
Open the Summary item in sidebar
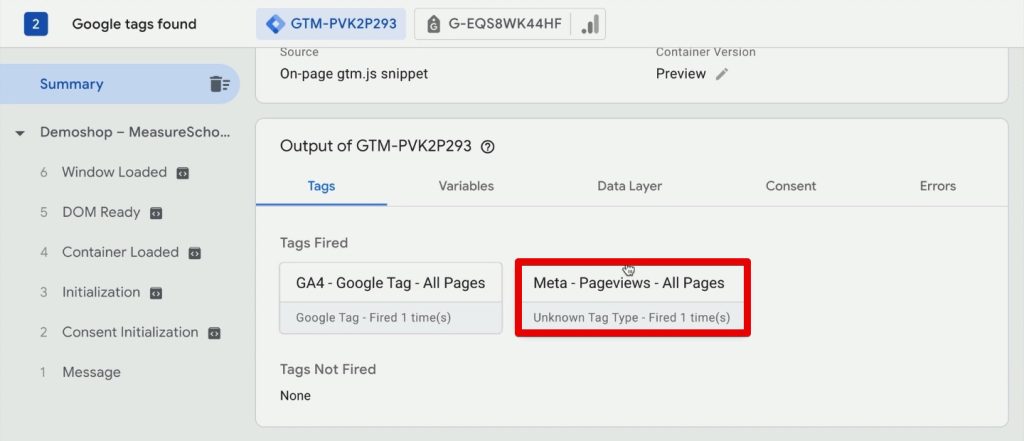(120, 84)
